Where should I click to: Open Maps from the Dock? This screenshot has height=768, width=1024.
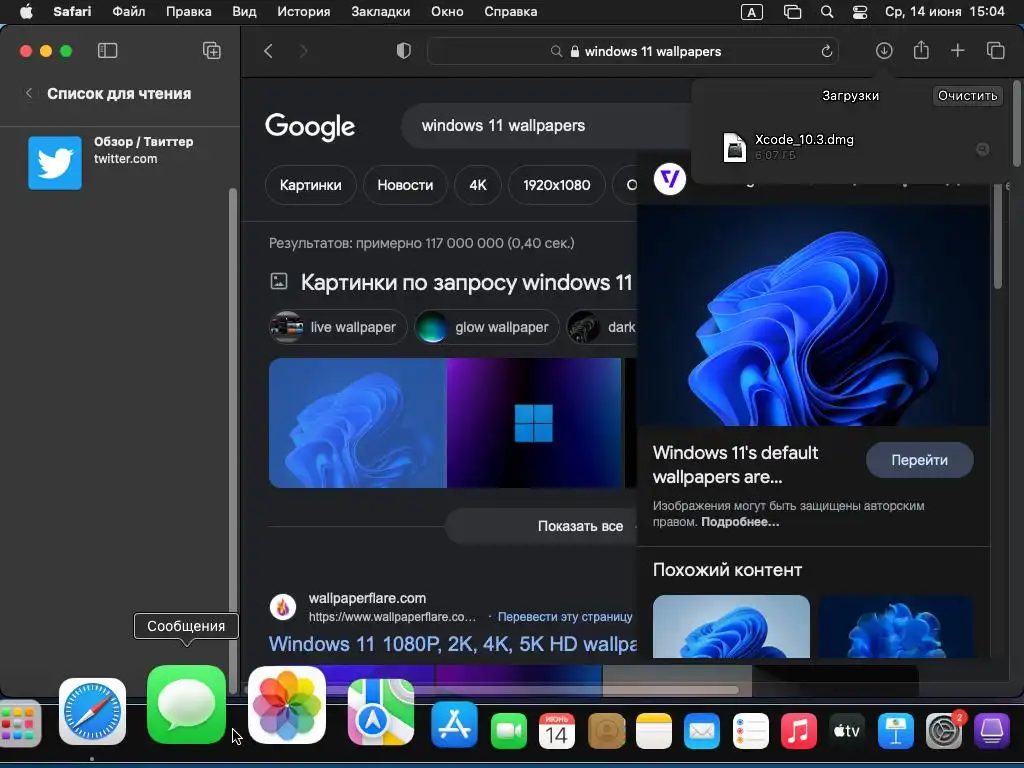pos(381,712)
